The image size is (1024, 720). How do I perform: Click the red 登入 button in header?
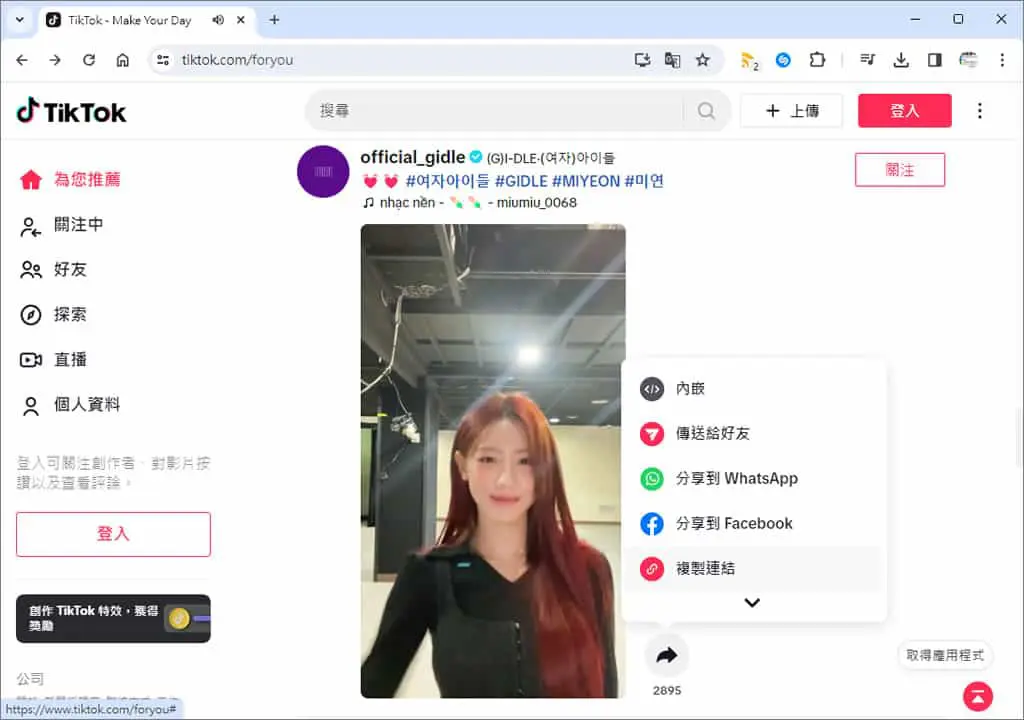point(904,110)
